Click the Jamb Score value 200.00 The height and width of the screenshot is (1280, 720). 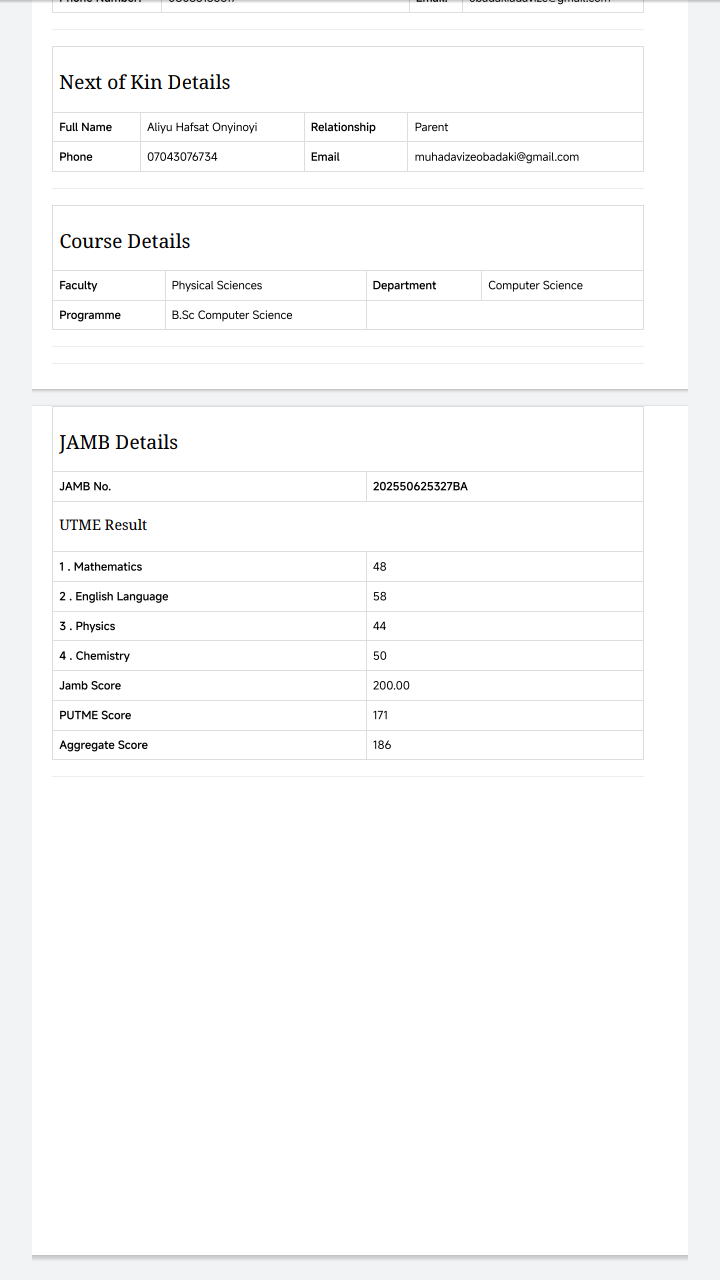[391, 686]
